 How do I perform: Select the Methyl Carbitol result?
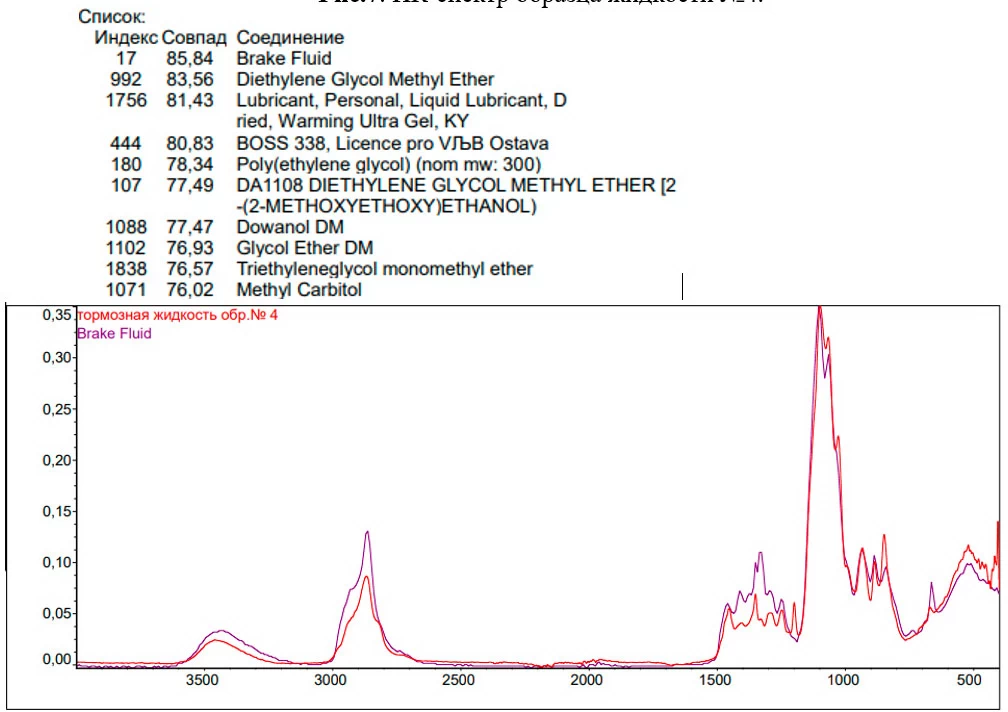point(298,290)
